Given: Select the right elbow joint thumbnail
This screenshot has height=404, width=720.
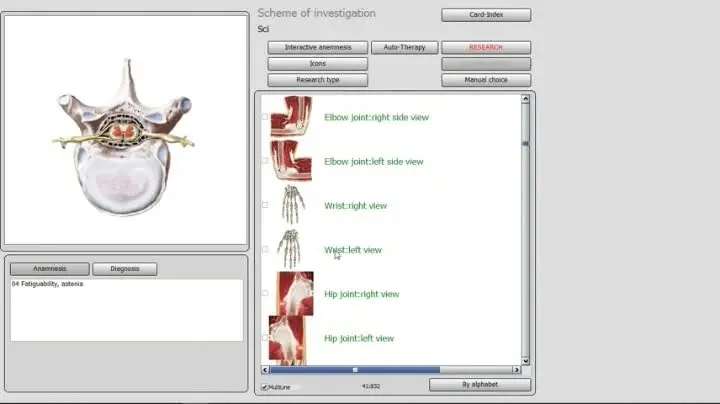Looking at the screenshot, I should point(291,117).
